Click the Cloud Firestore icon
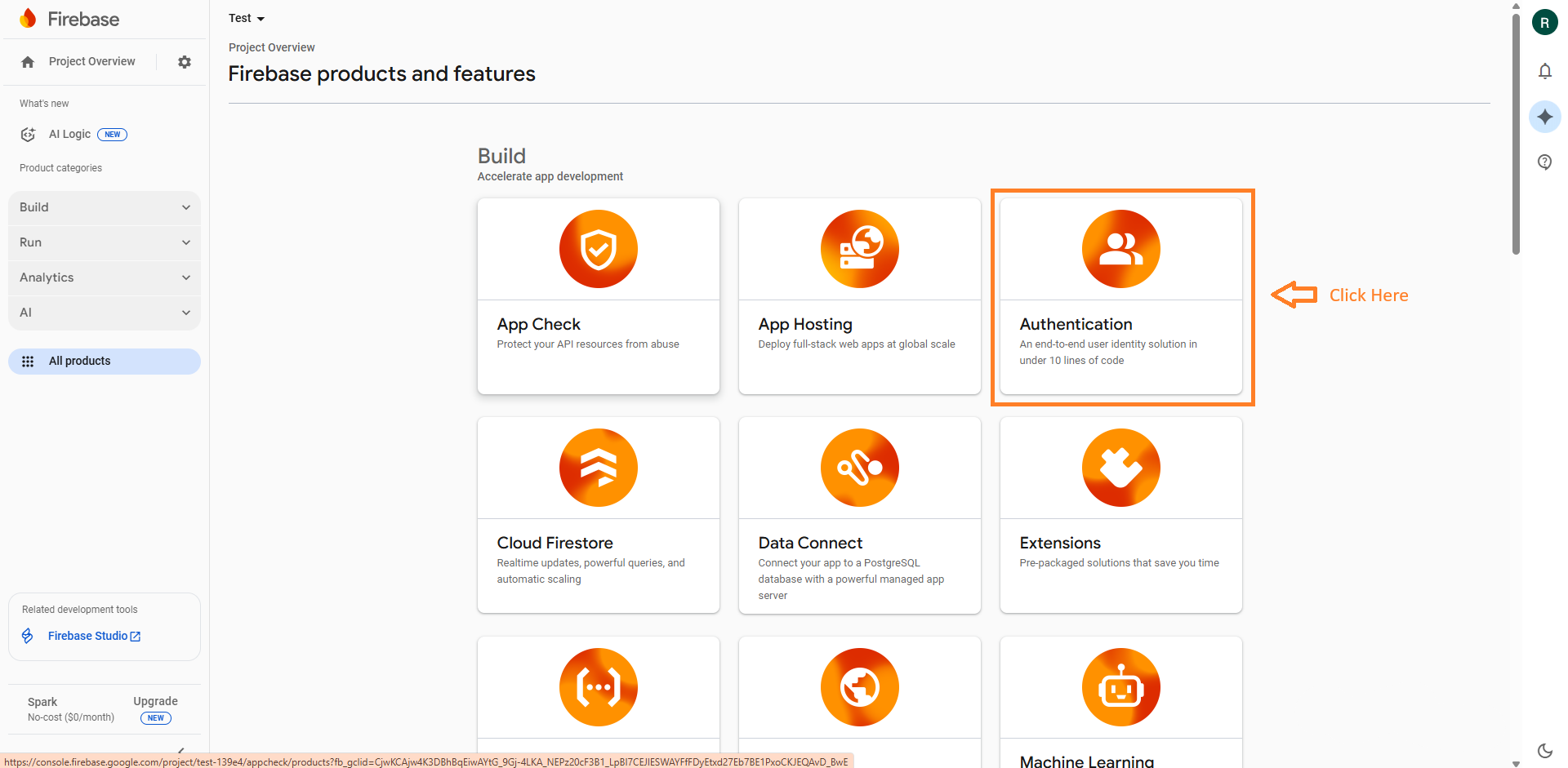The image size is (1568, 768). [x=599, y=468]
